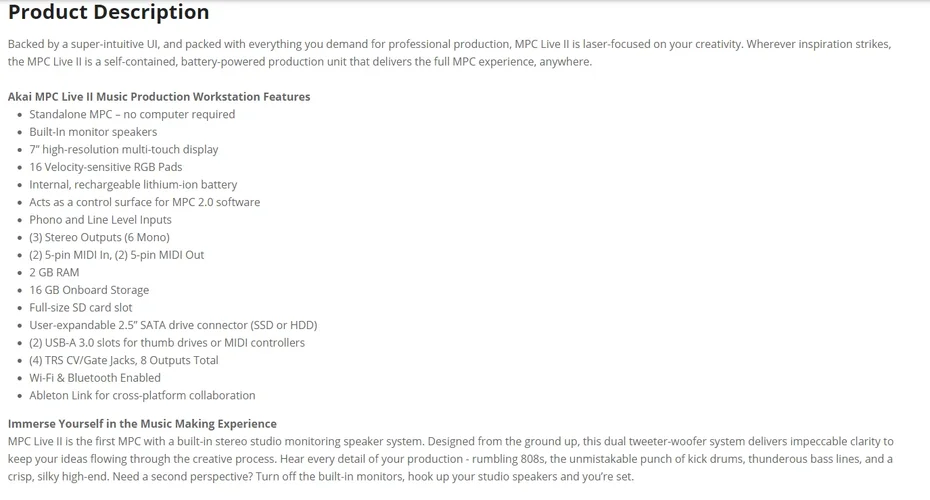Click the rechargeable lithium-ion battery list item
Viewport: 930px width, 500px height.
pyautogui.click(x=133, y=185)
